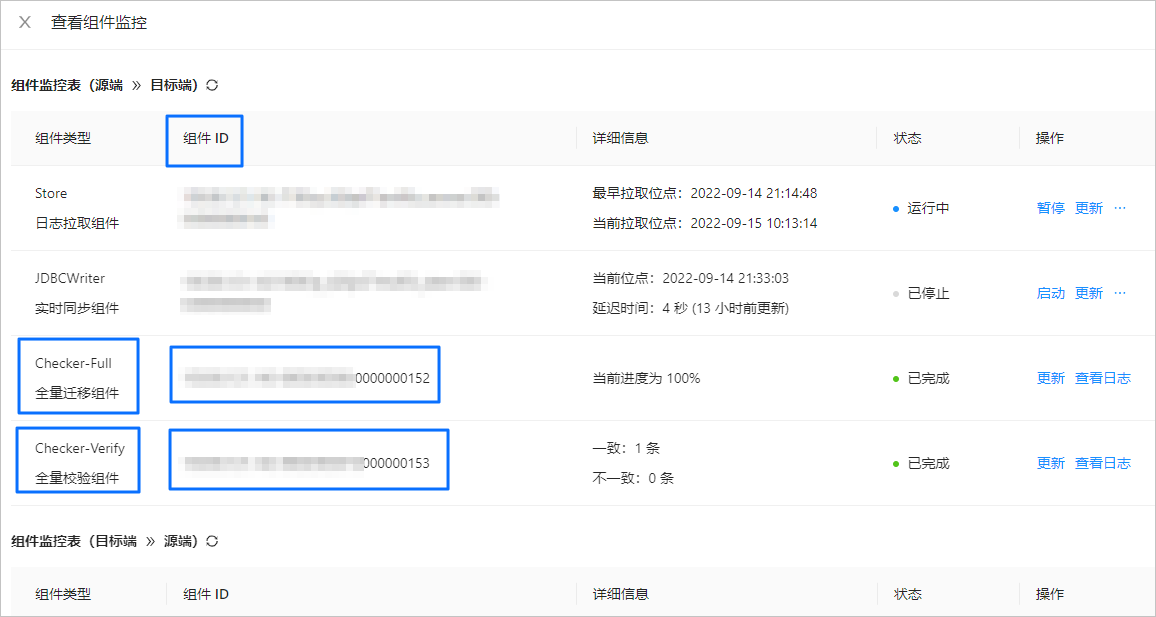The image size is (1156, 617).
Task: Click 更新 for the JDBCWriter component
Action: (x=1088, y=293)
